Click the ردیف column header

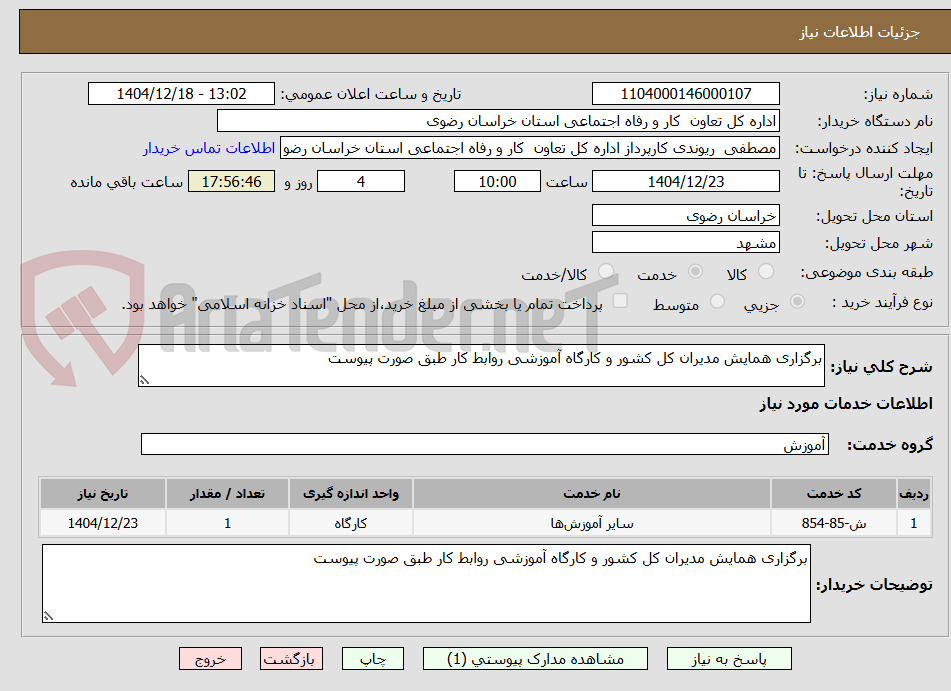click(913, 494)
